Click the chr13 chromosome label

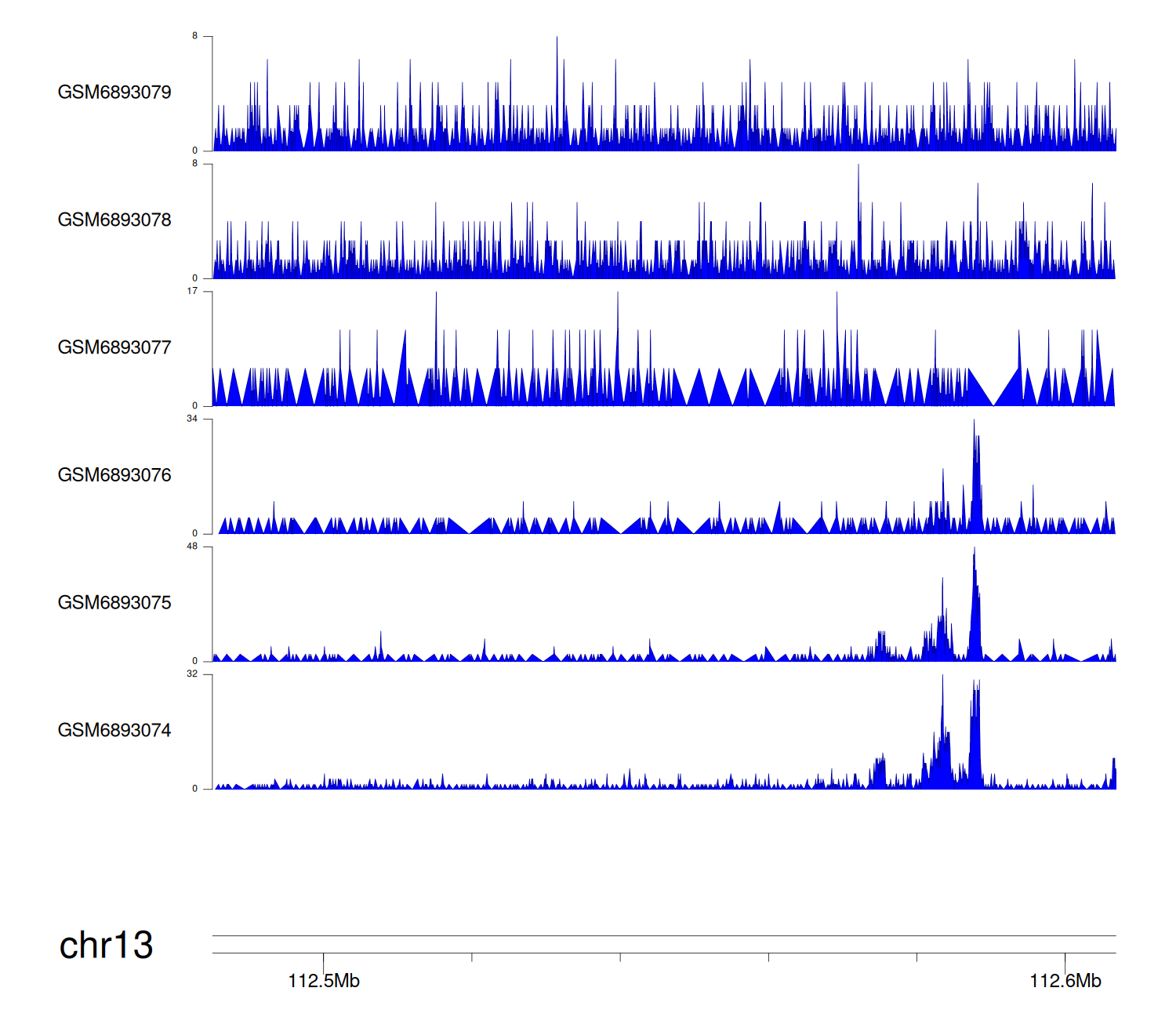(106, 946)
